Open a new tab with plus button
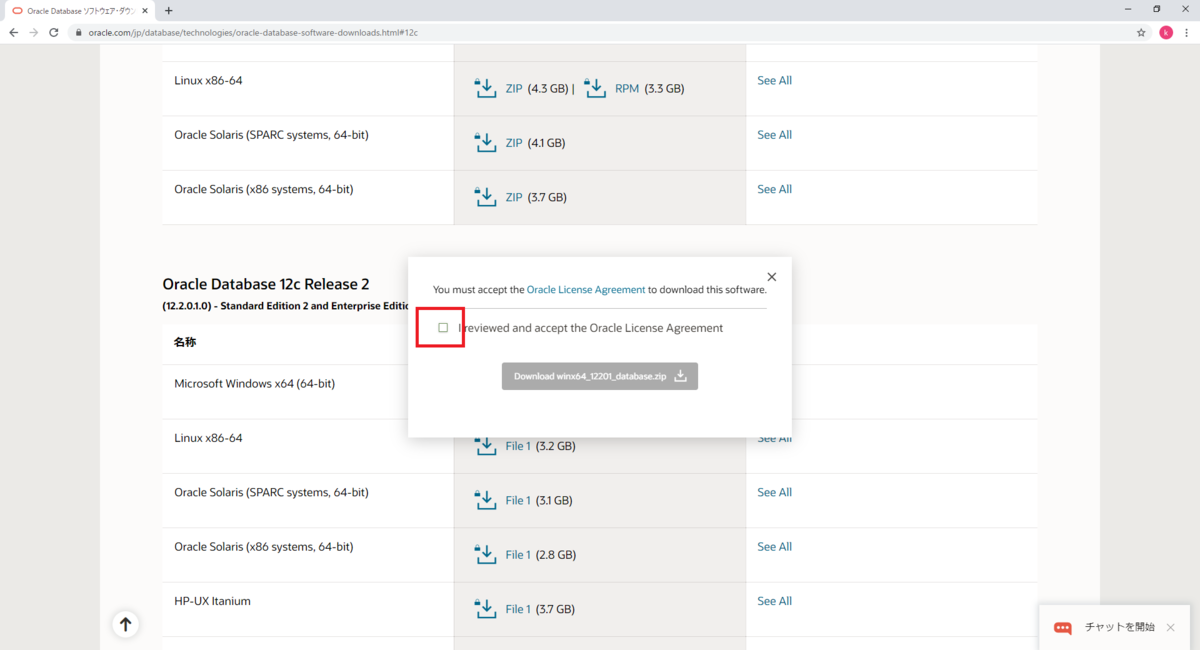The height and width of the screenshot is (650, 1200). pos(168,10)
